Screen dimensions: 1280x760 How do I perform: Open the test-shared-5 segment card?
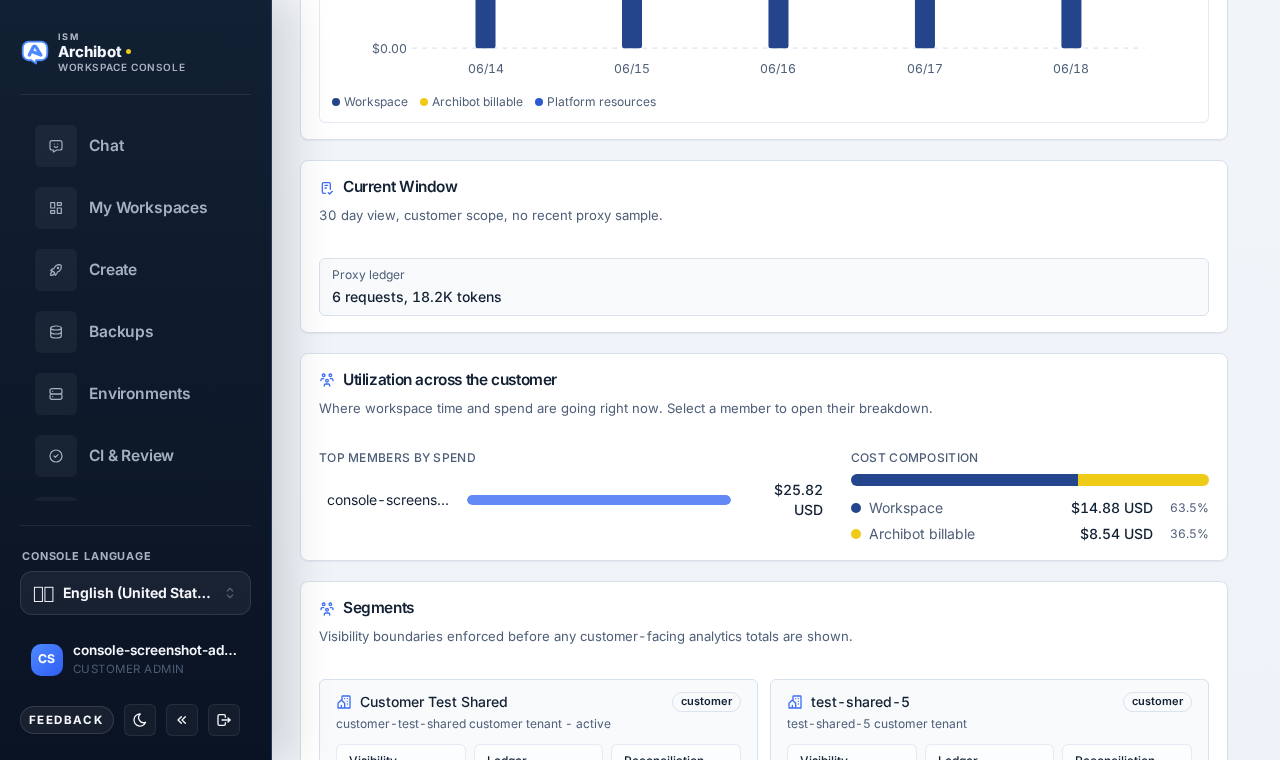(989, 720)
